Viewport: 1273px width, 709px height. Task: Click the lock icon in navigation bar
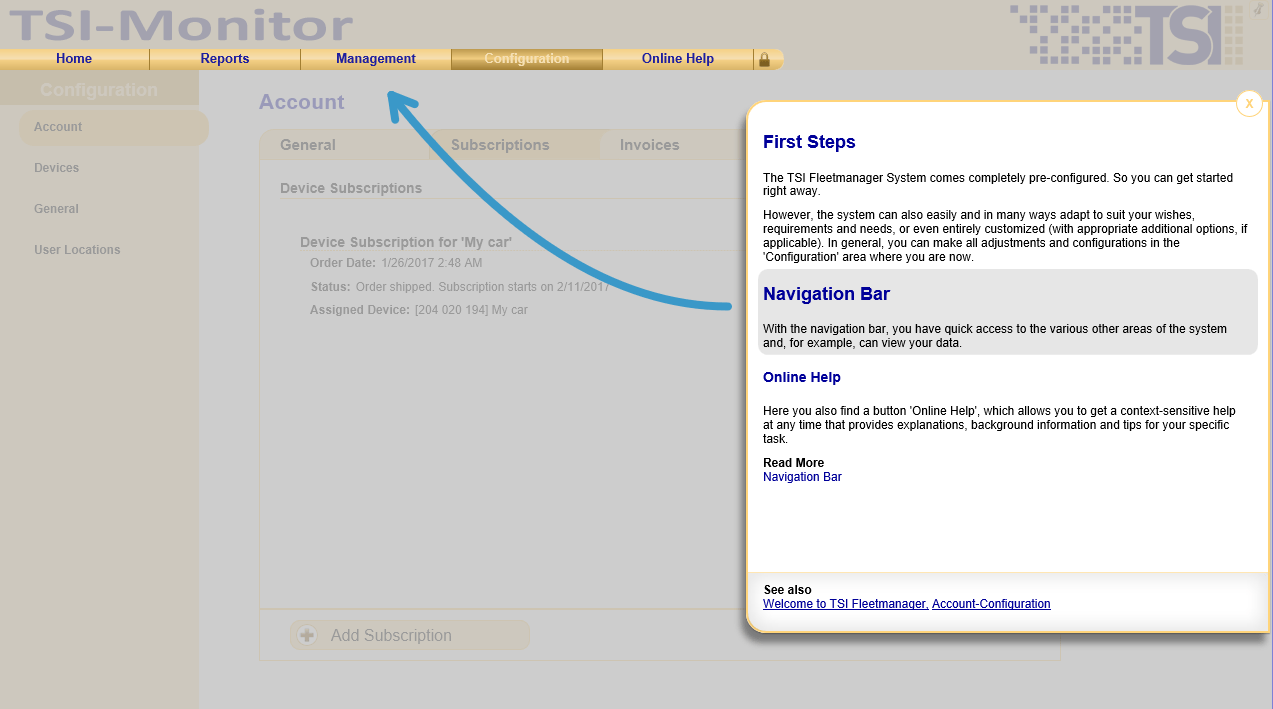[x=765, y=59]
